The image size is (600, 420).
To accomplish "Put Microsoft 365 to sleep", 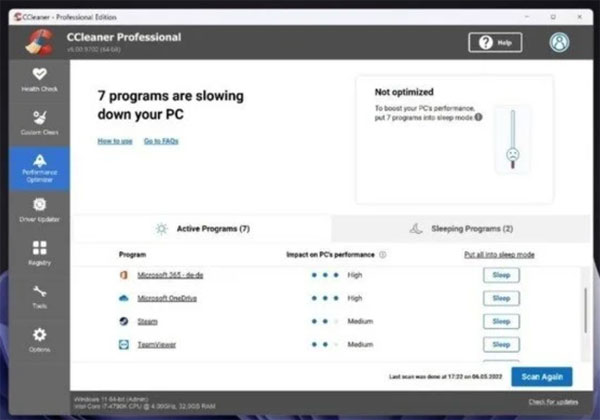I will coord(501,275).
